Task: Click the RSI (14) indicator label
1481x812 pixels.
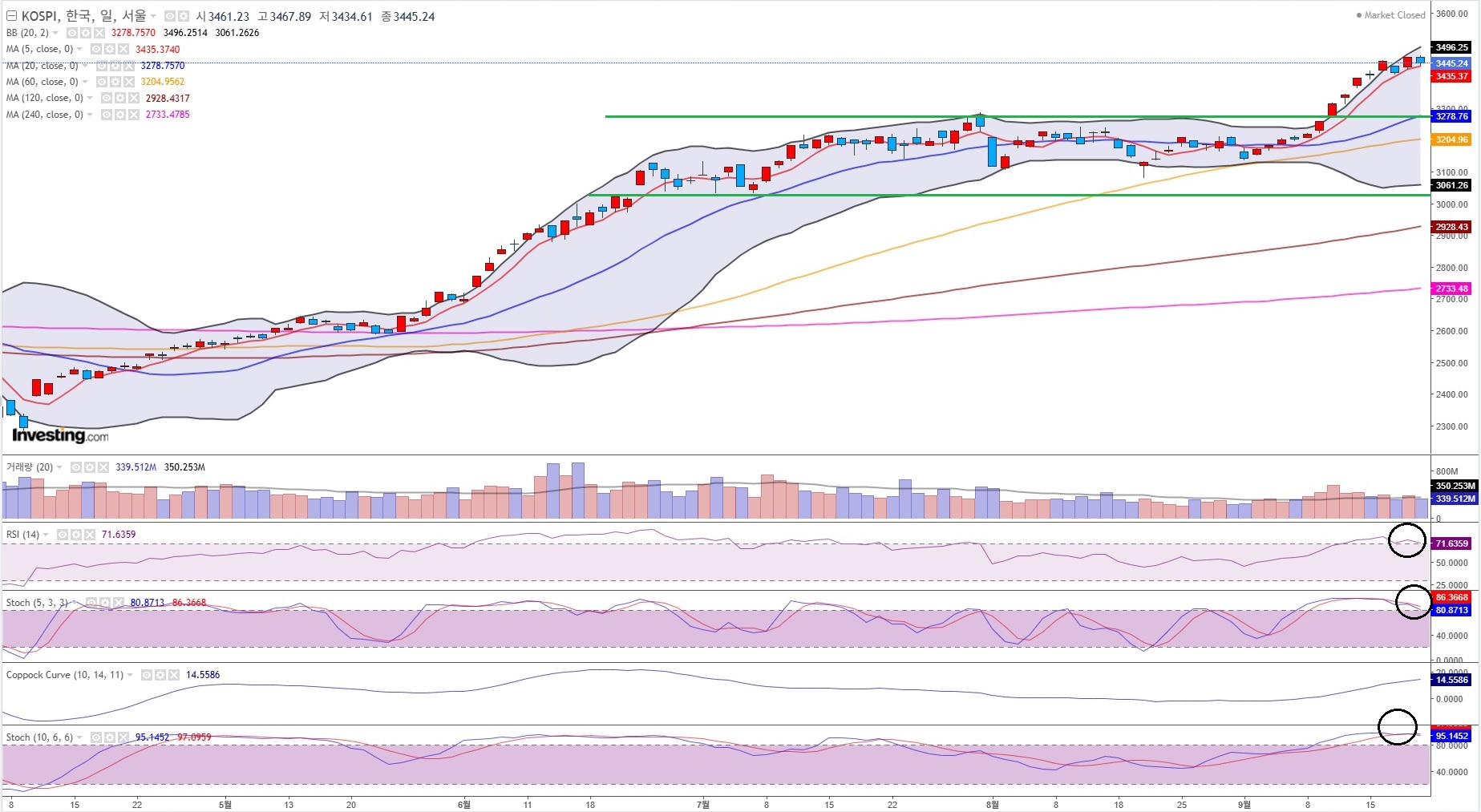Action: point(22,535)
